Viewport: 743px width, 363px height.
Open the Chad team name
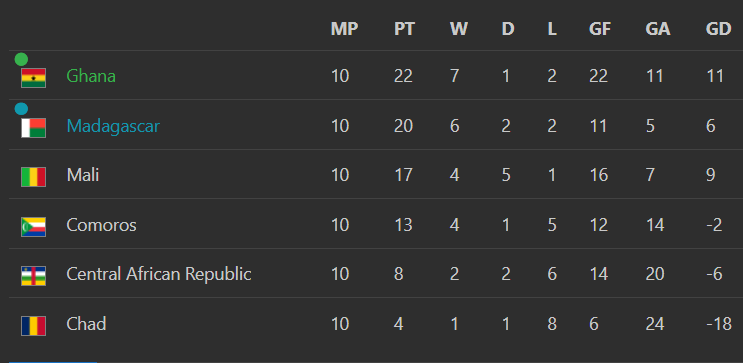click(86, 324)
